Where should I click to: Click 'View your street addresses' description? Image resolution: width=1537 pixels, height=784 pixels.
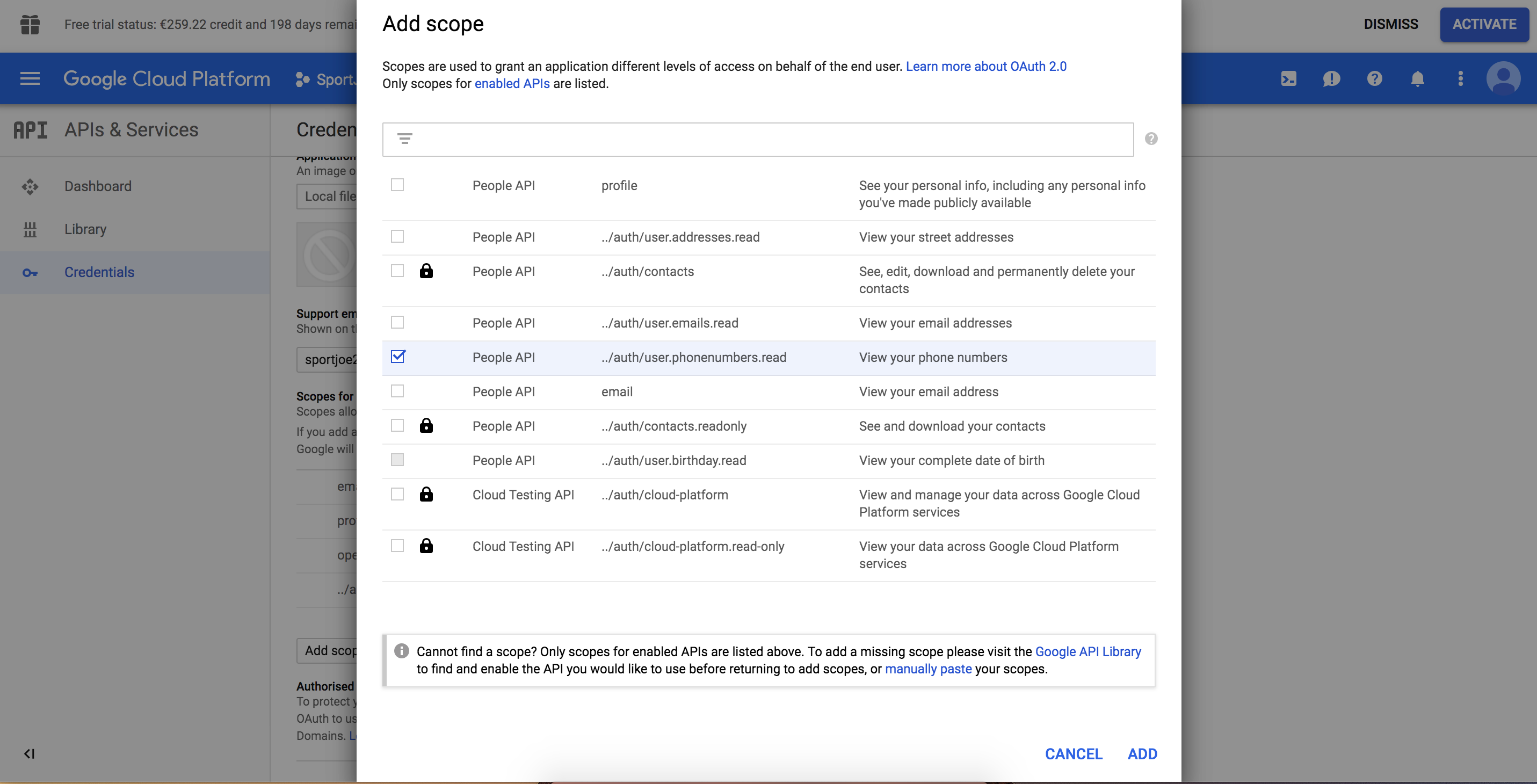pyautogui.click(x=936, y=237)
